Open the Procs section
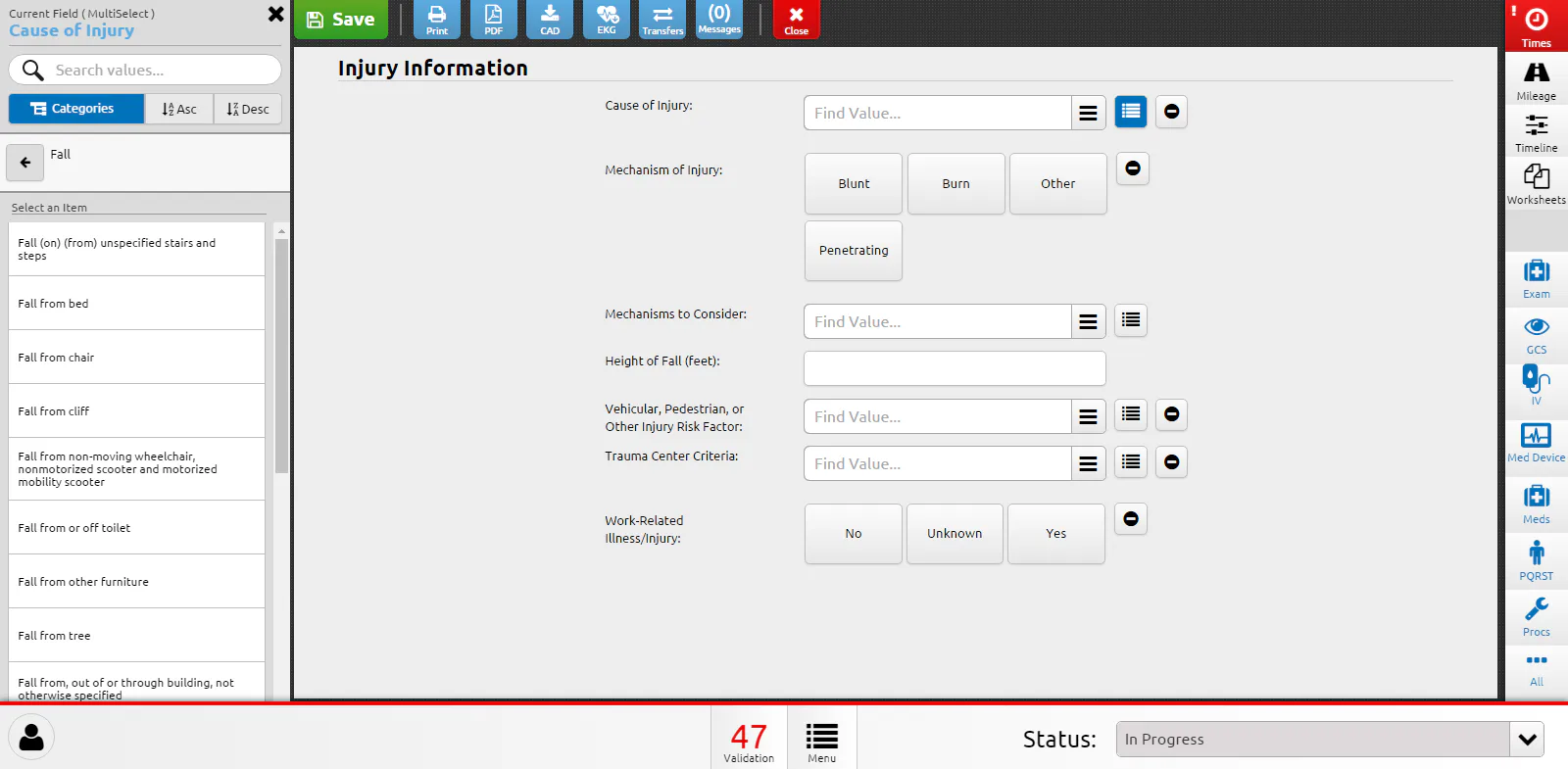This screenshot has width=1568, height=769. (x=1537, y=617)
